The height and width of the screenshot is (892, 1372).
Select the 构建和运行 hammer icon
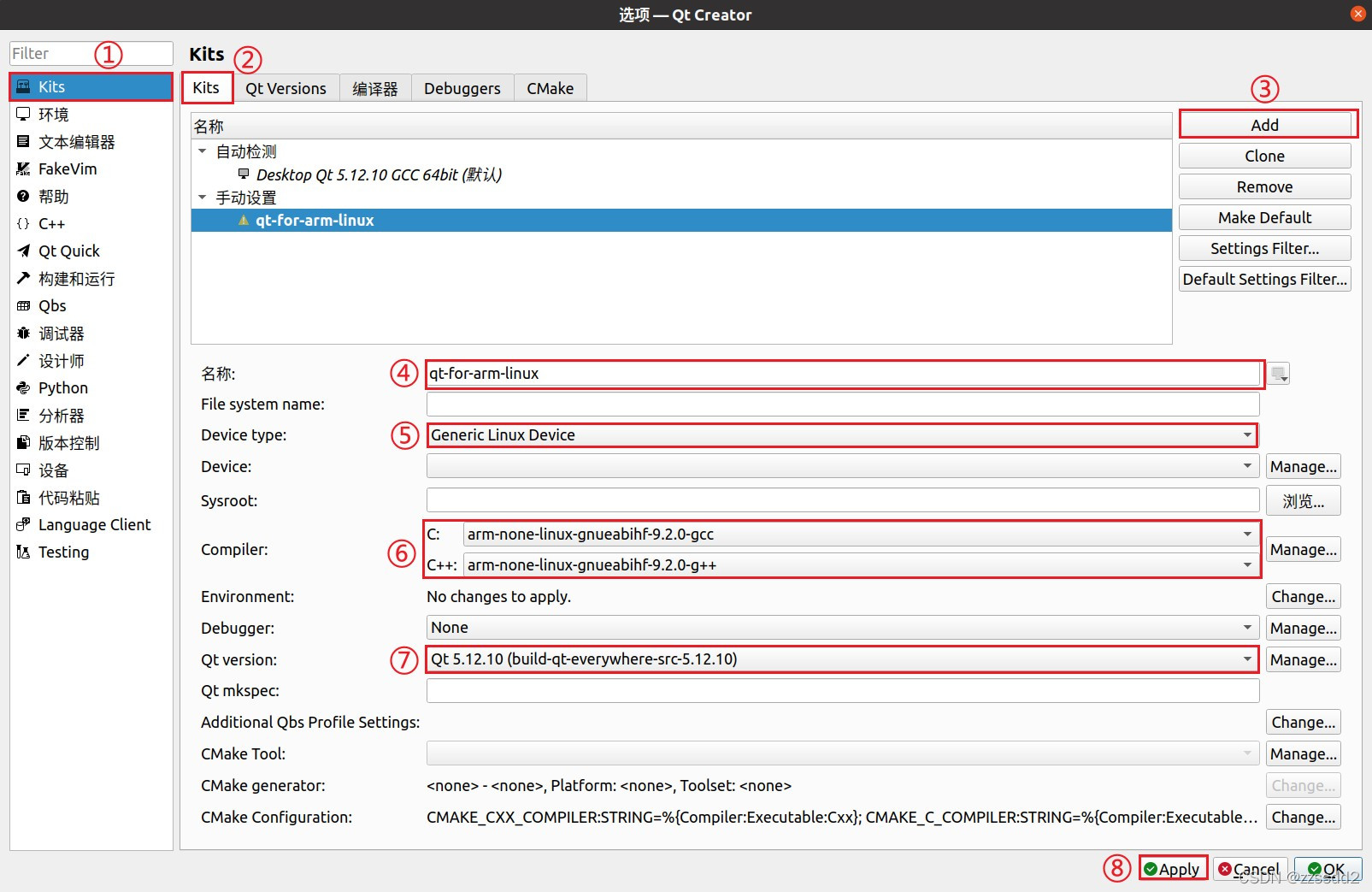(23, 278)
